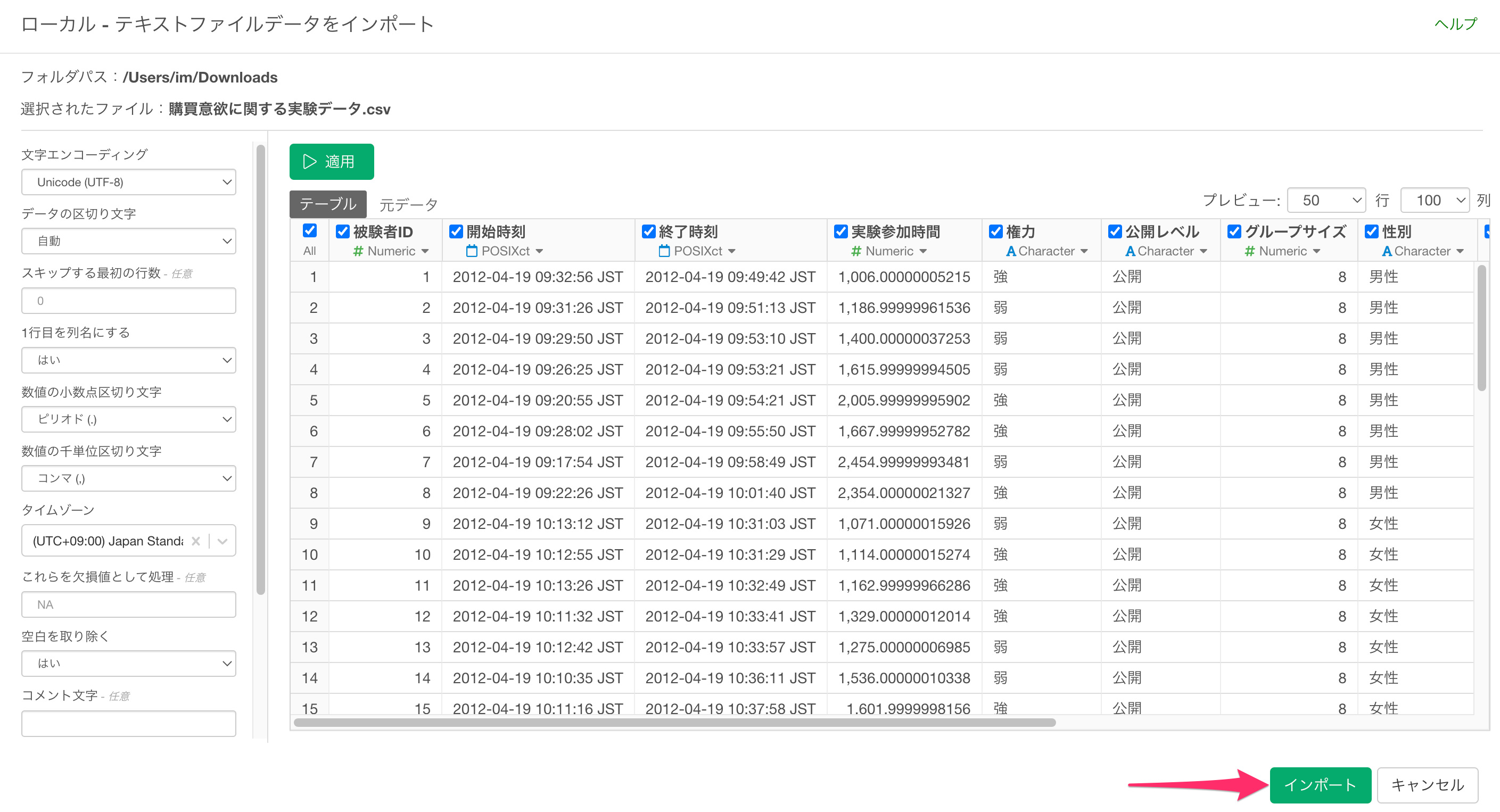This screenshot has width=1500, height=812.
Task: Uncheck the グループサイズ column checkbox
Action: click(1234, 231)
